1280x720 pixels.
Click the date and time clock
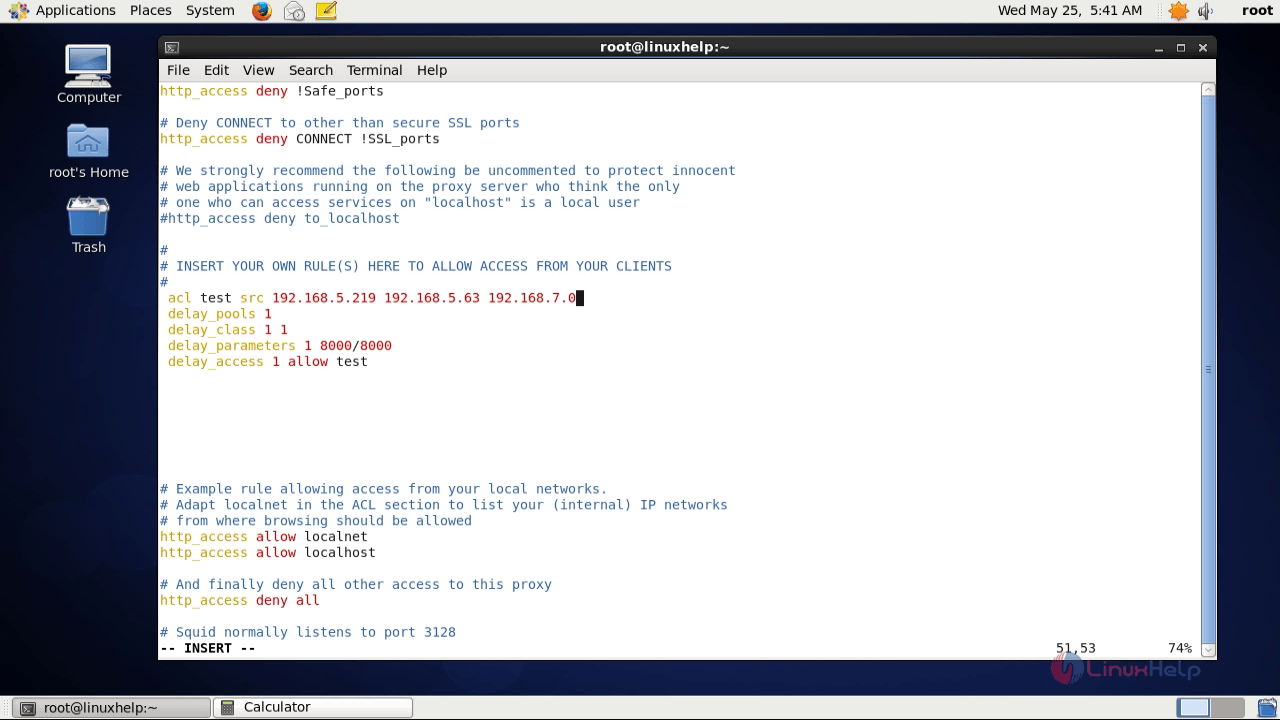[x=1069, y=10]
